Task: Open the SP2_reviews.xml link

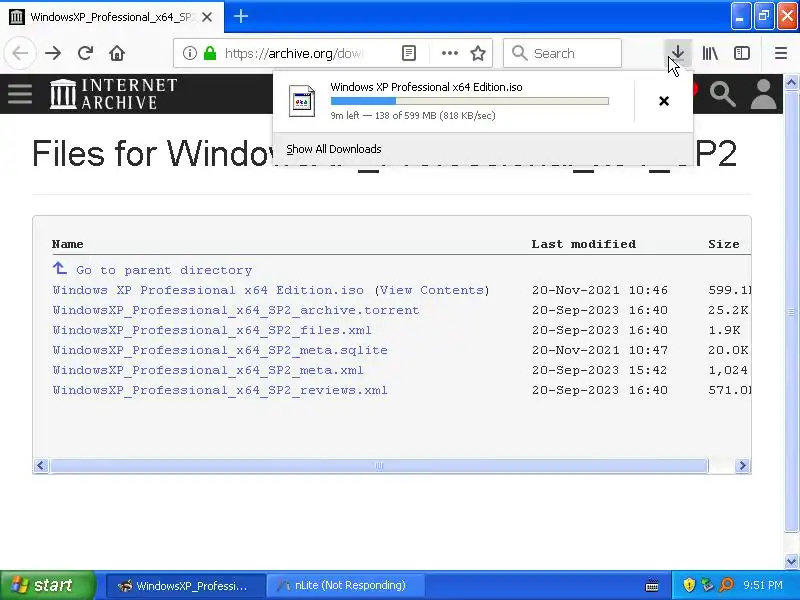Action: coord(220,390)
